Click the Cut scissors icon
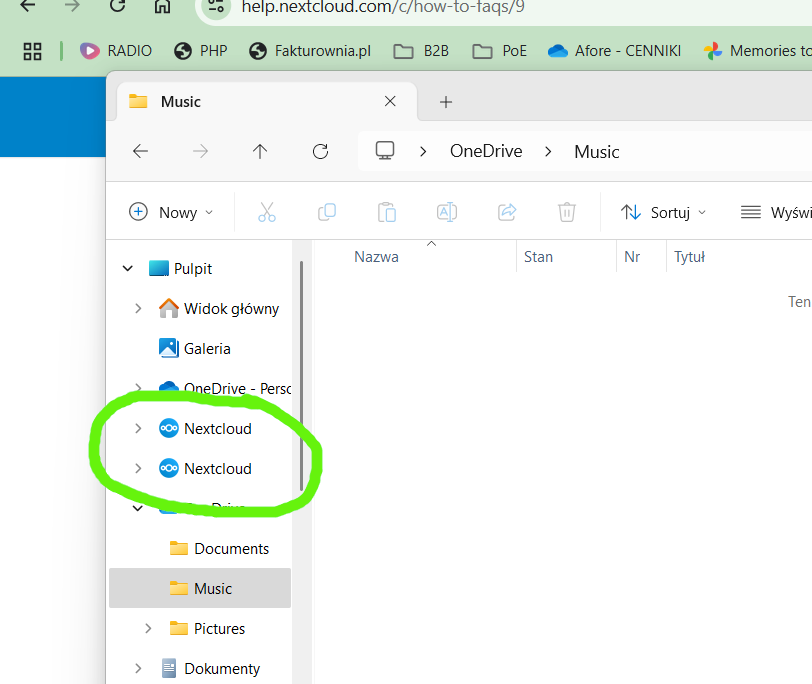 [266, 212]
